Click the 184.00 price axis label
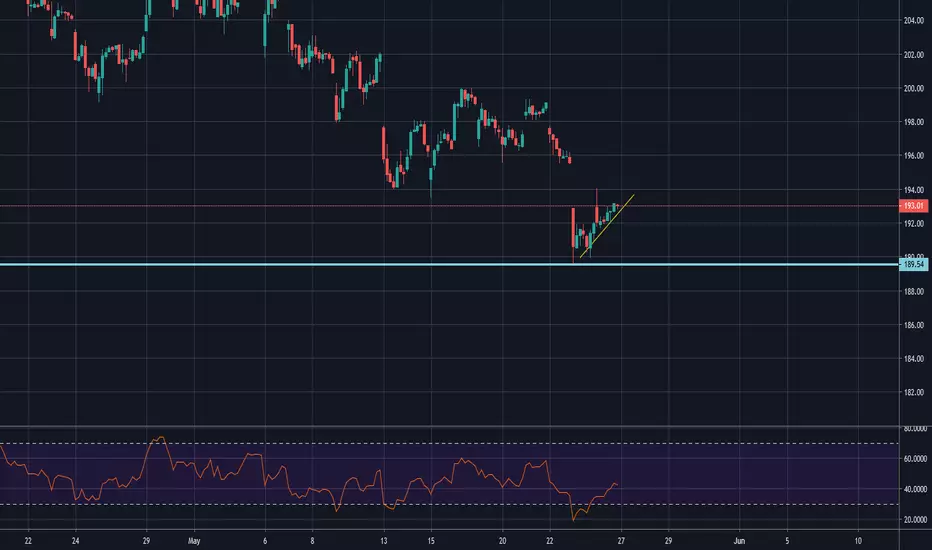This screenshot has width=932, height=550. 914,359
